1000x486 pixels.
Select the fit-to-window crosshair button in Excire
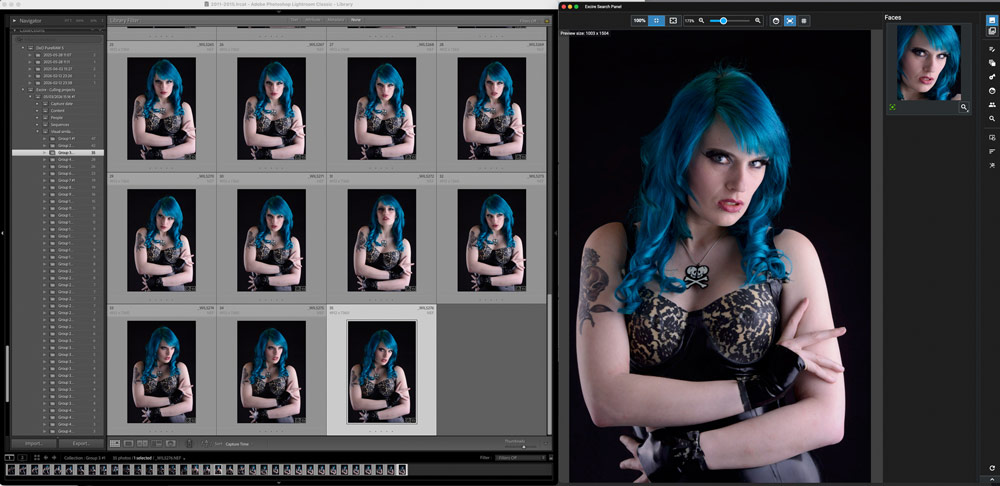point(656,21)
